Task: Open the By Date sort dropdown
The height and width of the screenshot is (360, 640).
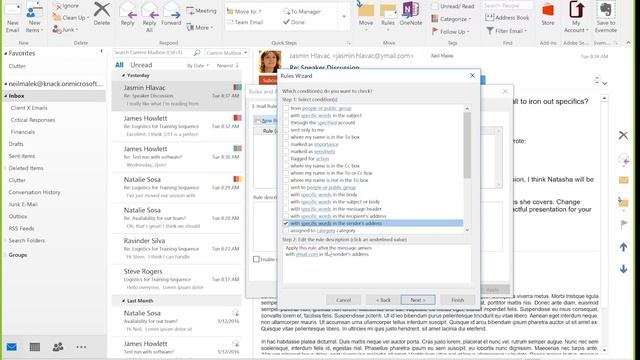Action: pyautogui.click(x=198, y=65)
